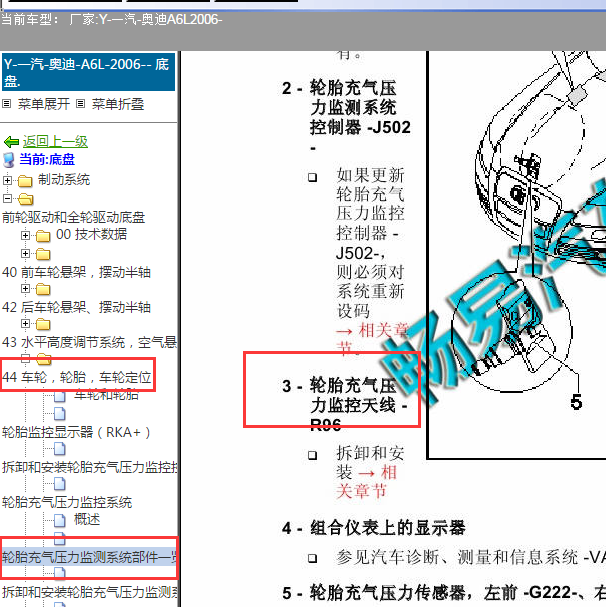Image resolution: width=606 pixels, height=607 pixels.
Task: Select tree item 44 车轮，轮胎，车轮定位
Action: [77, 377]
